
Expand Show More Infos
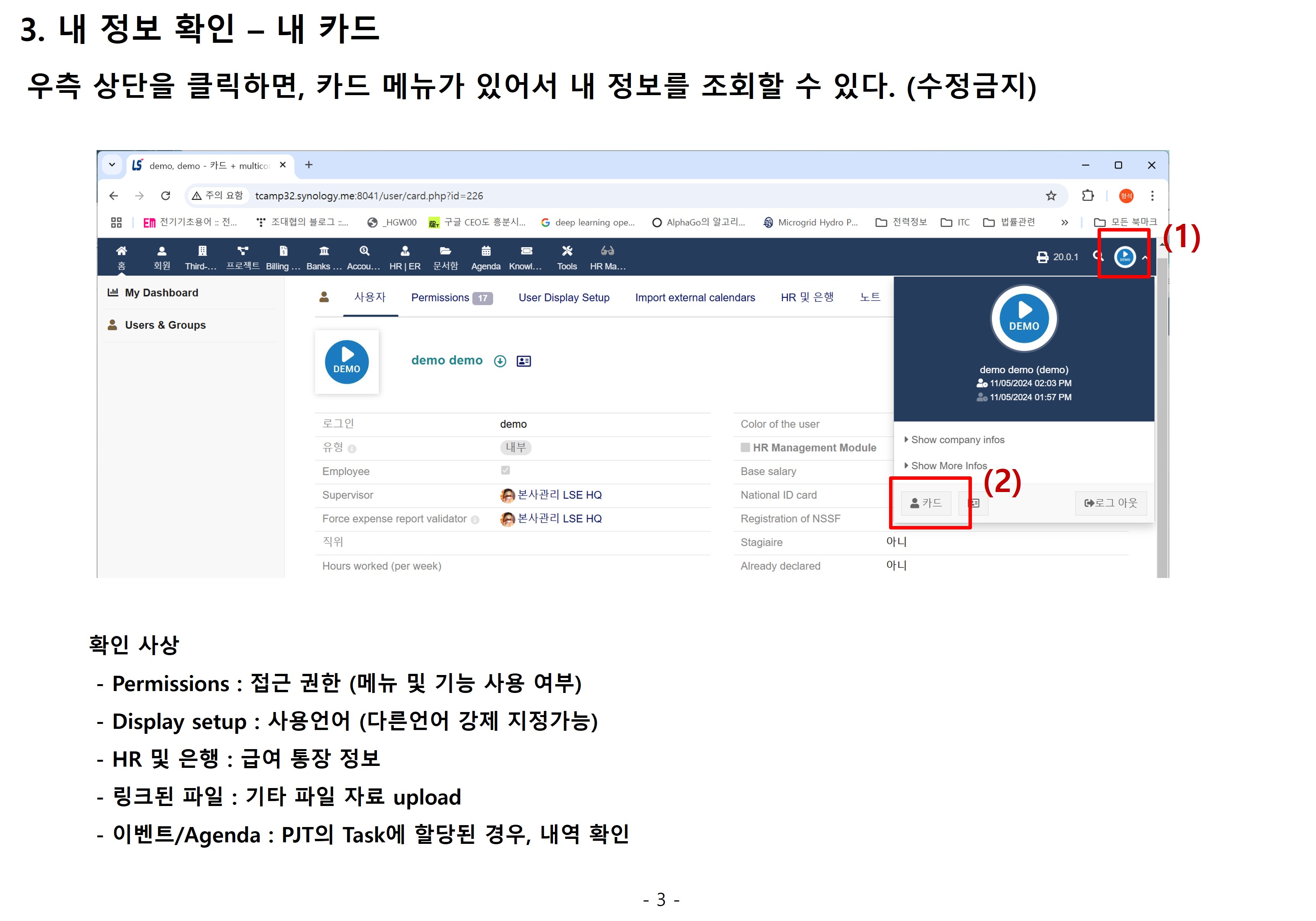click(x=948, y=466)
